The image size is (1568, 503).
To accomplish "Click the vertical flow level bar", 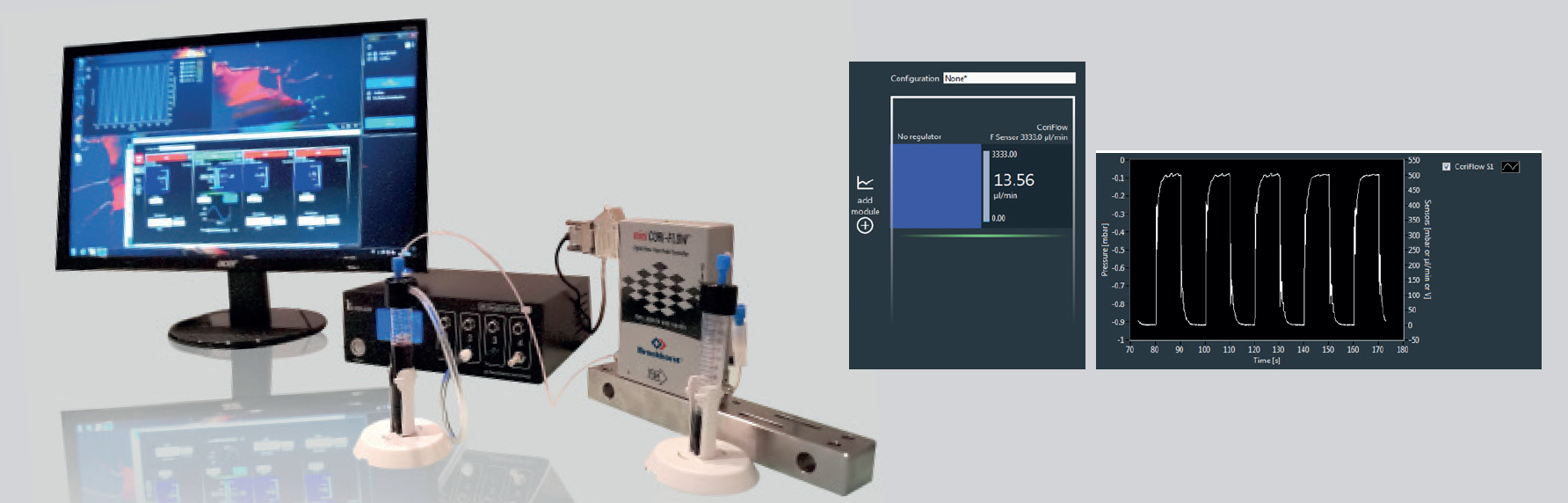I will [986, 186].
